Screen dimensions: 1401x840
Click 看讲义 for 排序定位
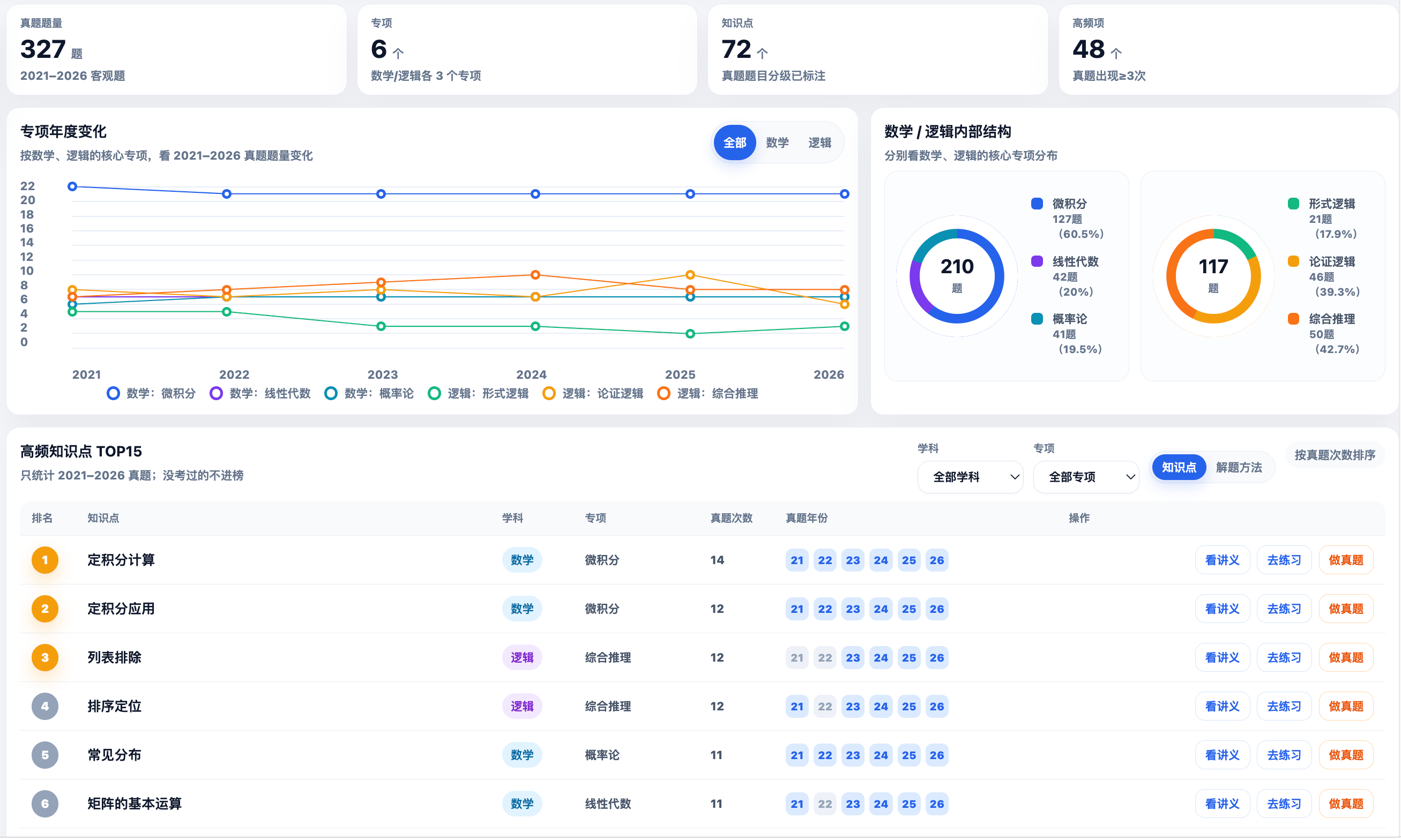[1223, 707]
